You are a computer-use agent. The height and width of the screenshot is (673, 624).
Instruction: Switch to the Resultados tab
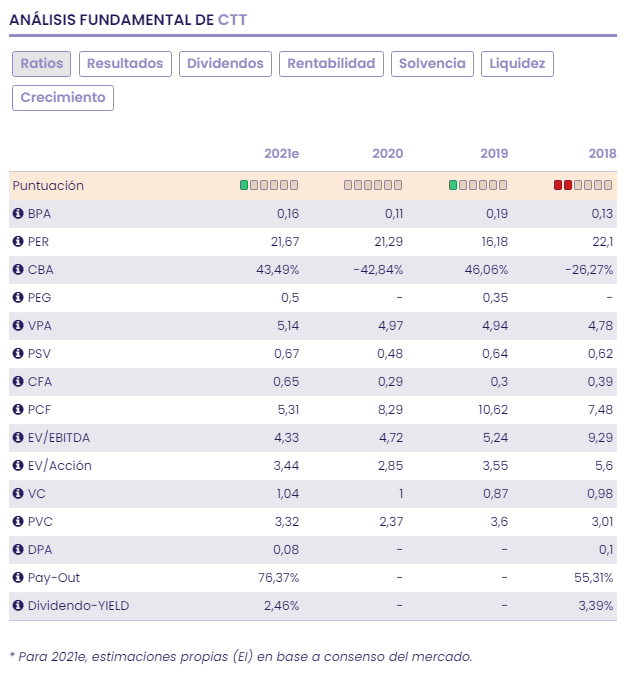(x=125, y=64)
